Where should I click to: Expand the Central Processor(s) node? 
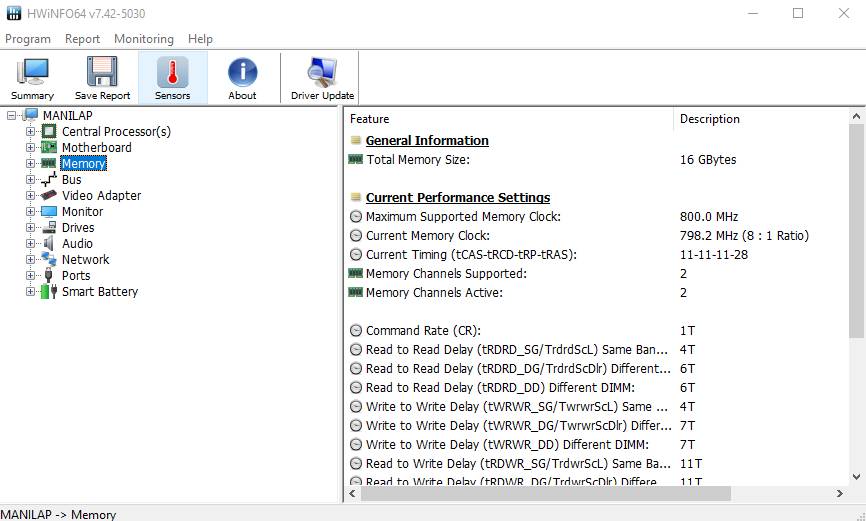pyautogui.click(x=30, y=131)
